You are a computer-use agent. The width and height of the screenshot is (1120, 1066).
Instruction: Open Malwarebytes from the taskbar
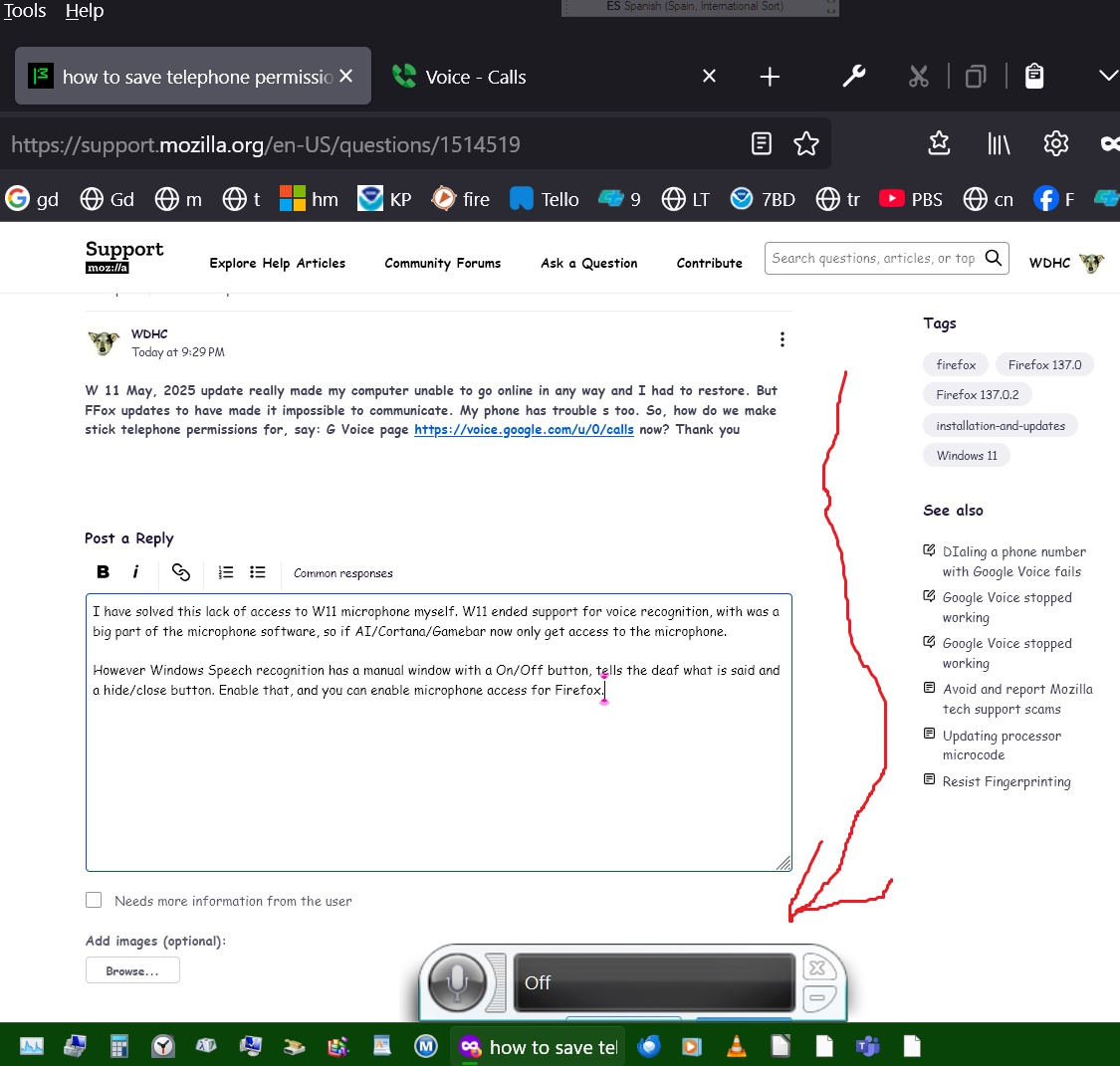pyautogui.click(x=426, y=1046)
